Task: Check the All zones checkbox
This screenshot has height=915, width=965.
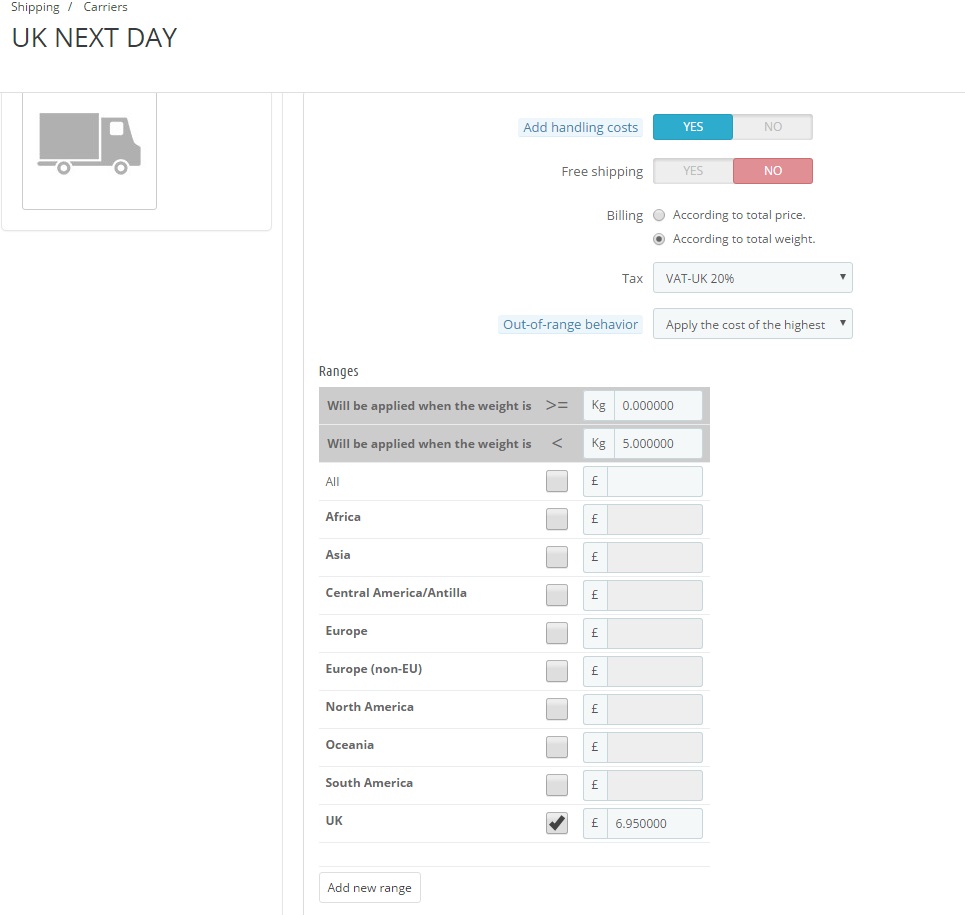Action: 557,481
